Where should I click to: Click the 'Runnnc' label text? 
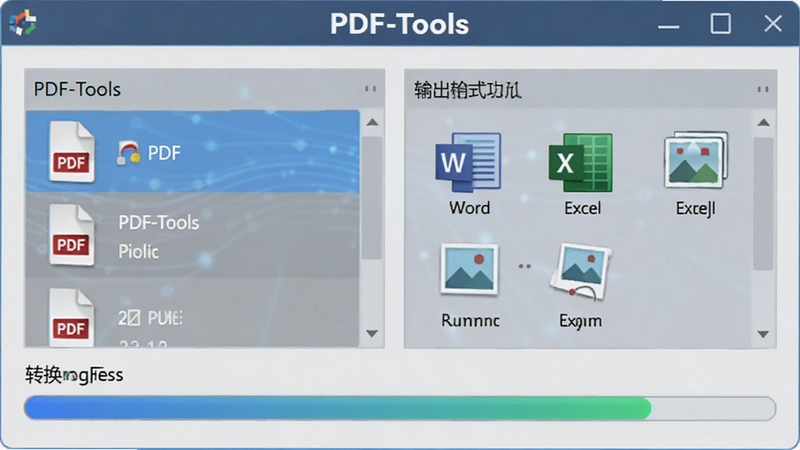point(470,320)
